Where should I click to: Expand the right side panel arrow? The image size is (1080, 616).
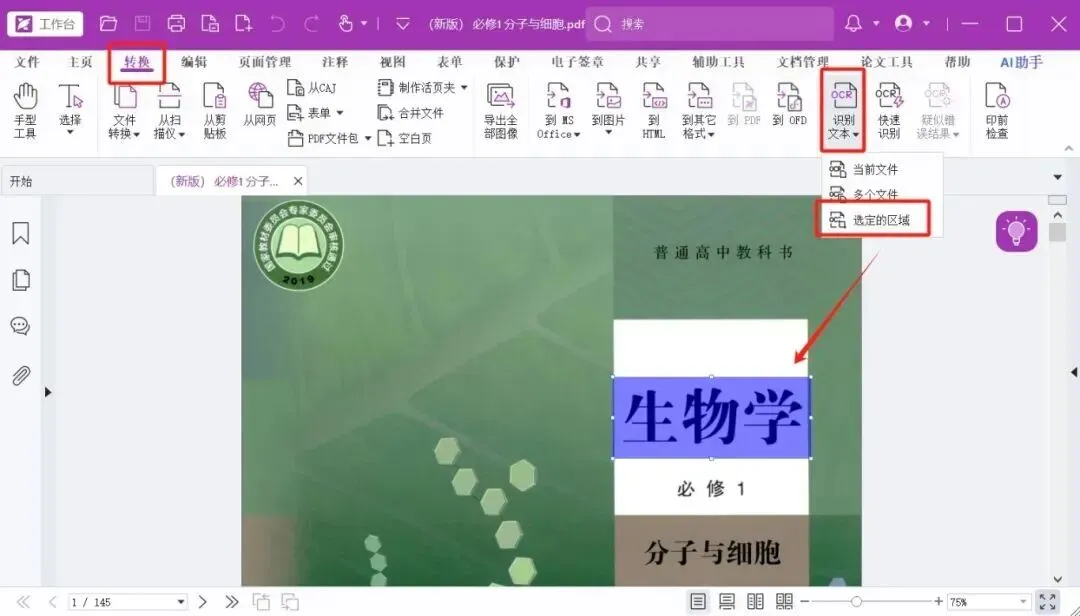1073,372
